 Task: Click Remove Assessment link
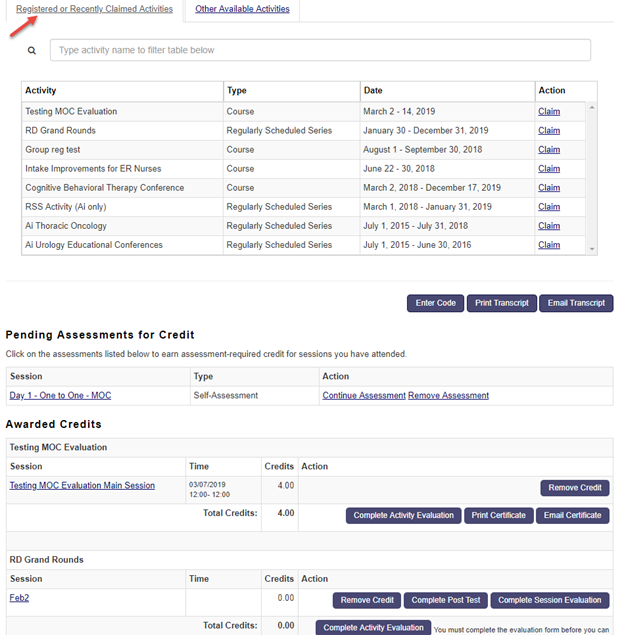[x=448, y=396]
